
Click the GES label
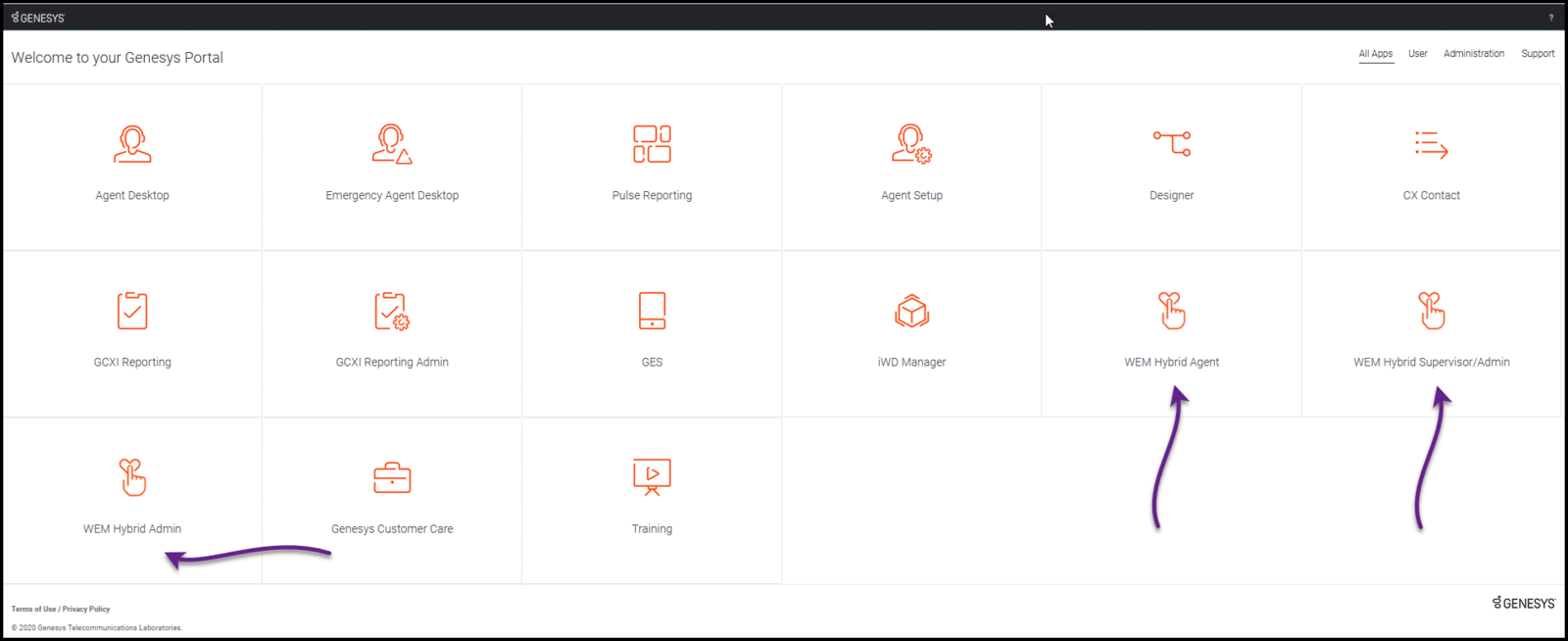(652, 362)
